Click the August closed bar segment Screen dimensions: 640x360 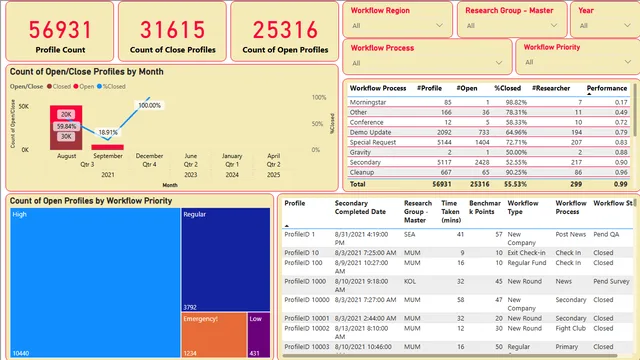[66, 142]
